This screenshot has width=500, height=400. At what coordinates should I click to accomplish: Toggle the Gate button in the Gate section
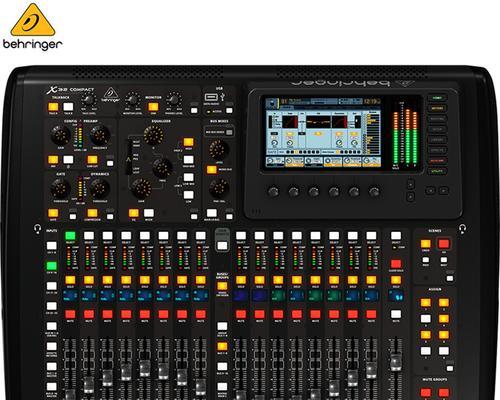click(53, 213)
